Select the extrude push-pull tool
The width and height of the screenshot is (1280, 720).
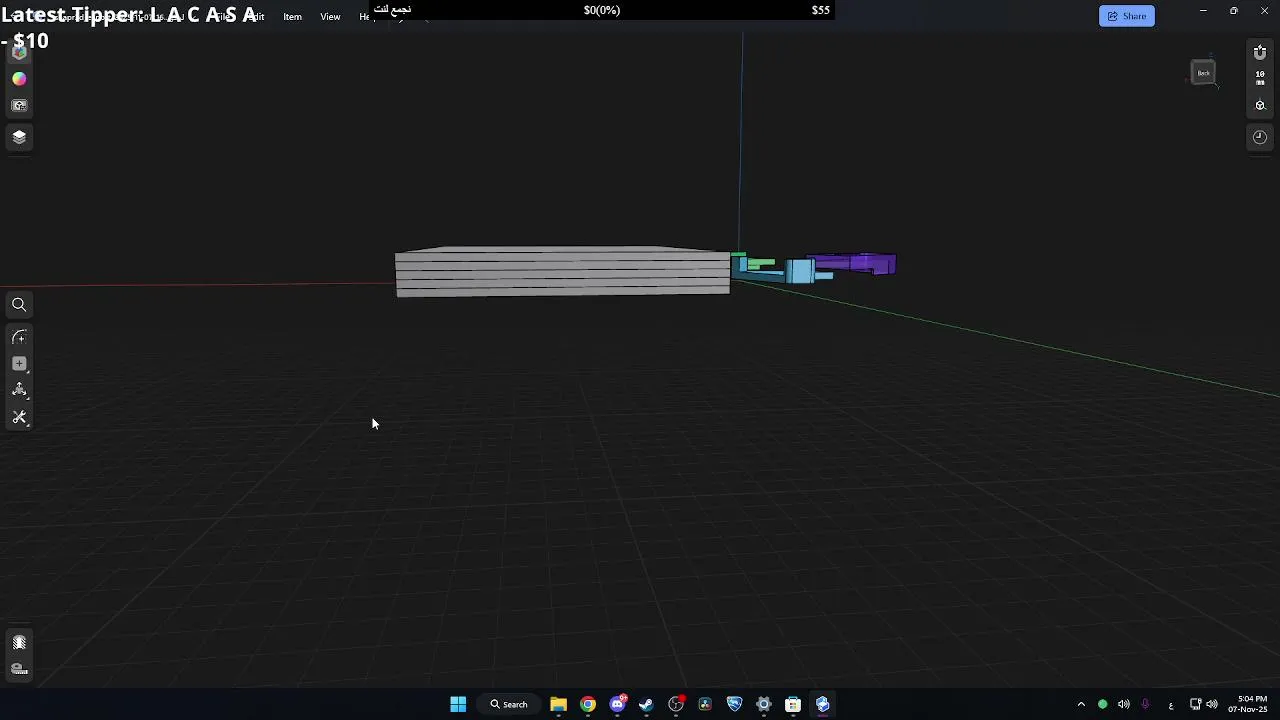coord(19,390)
